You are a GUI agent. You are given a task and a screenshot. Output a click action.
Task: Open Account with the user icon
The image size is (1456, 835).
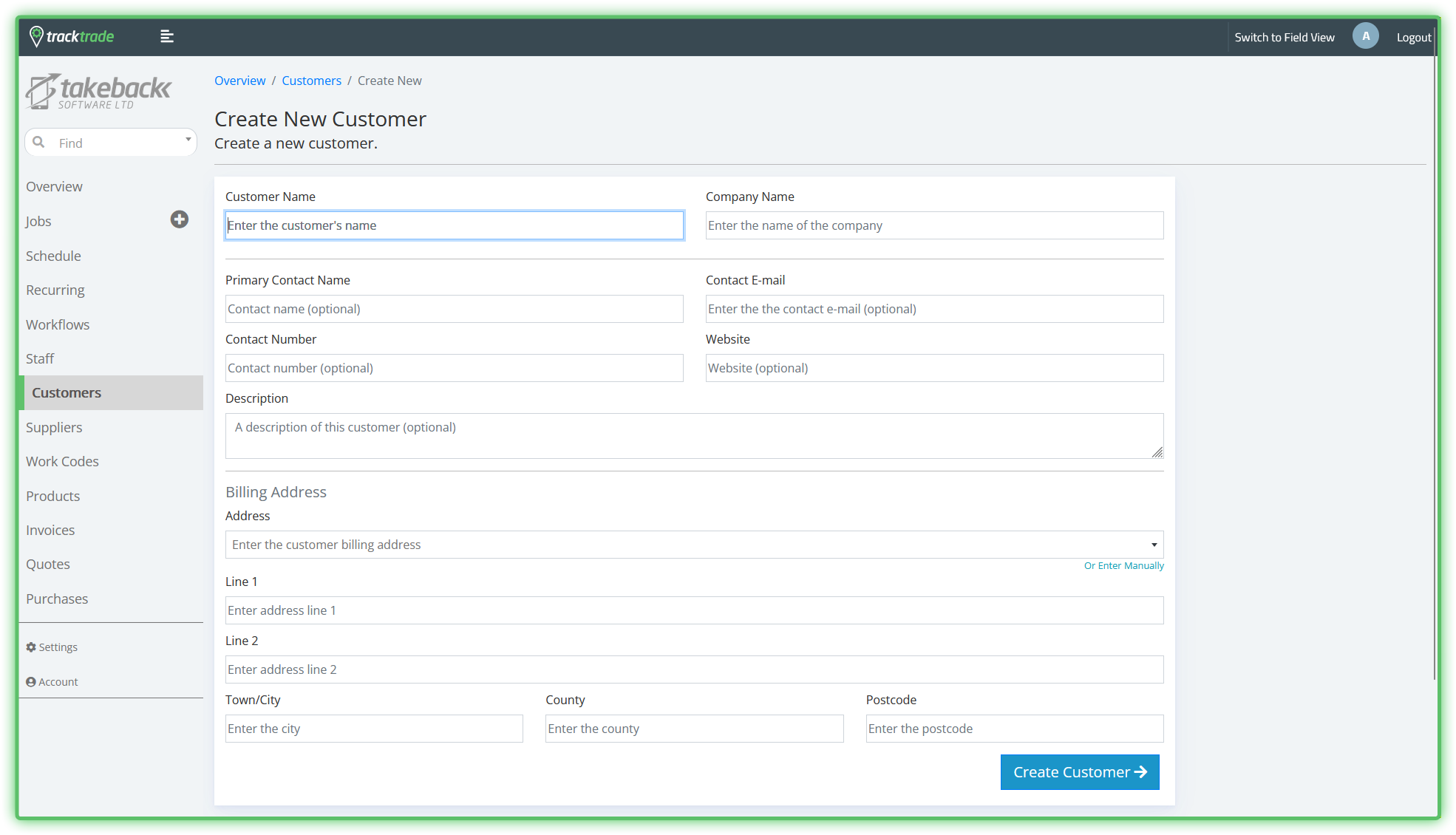coord(31,682)
